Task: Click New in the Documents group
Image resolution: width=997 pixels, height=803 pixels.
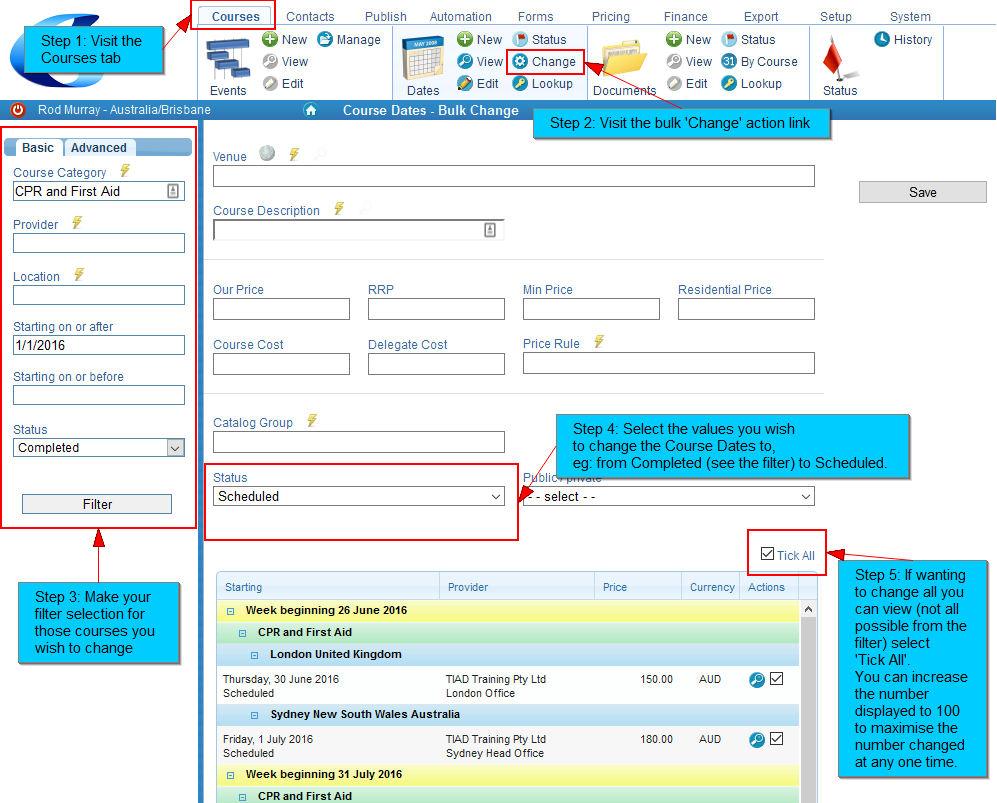Action: [689, 39]
